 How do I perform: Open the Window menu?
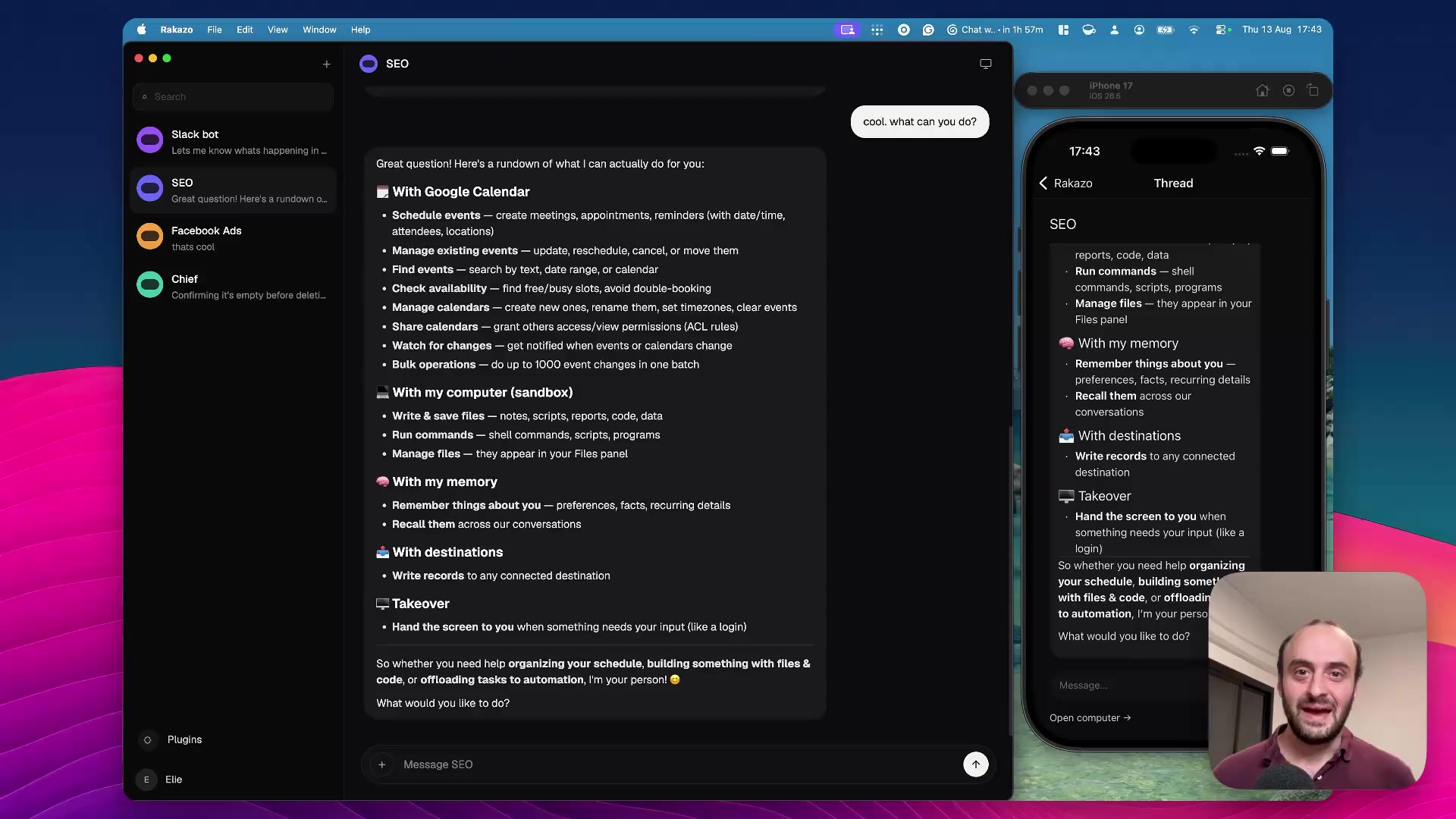[319, 30]
